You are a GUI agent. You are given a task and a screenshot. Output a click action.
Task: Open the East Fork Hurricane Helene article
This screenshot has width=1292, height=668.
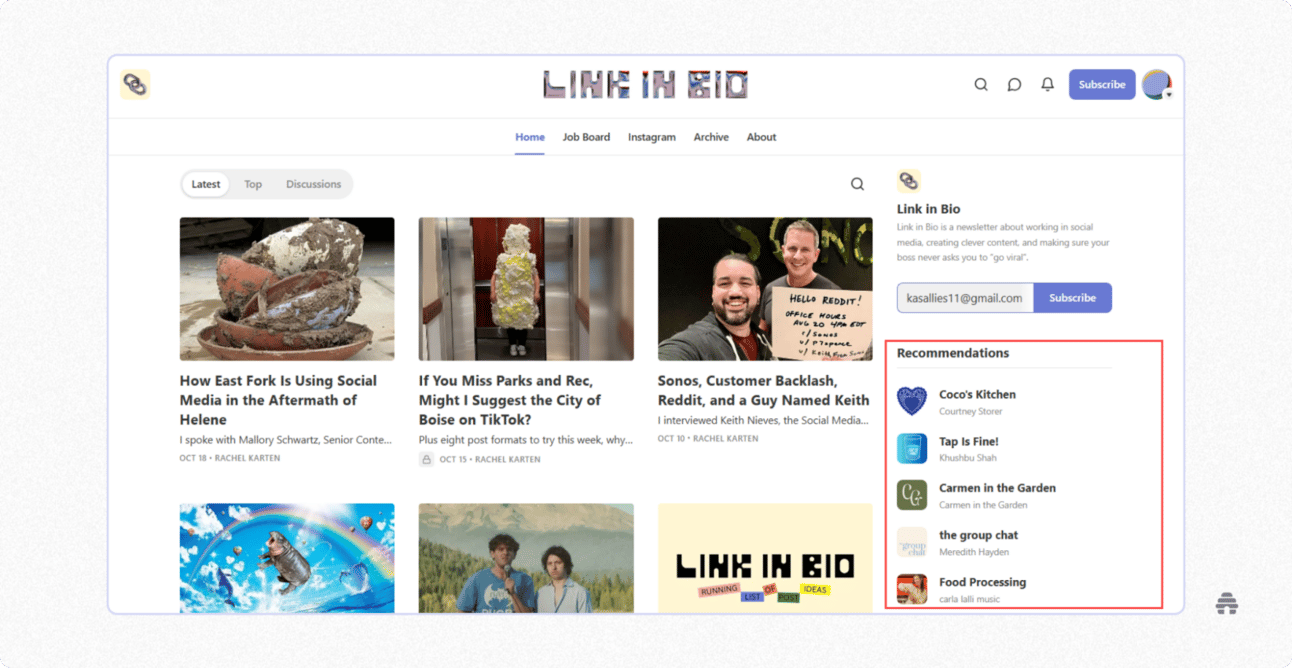point(277,400)
